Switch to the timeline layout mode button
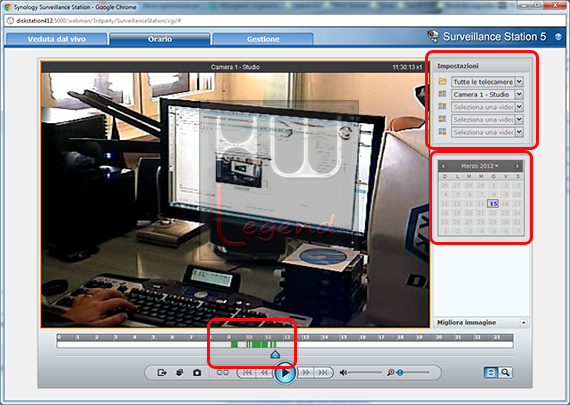Image resolution: width=570 pixels, height=405 pixels. 491,373
